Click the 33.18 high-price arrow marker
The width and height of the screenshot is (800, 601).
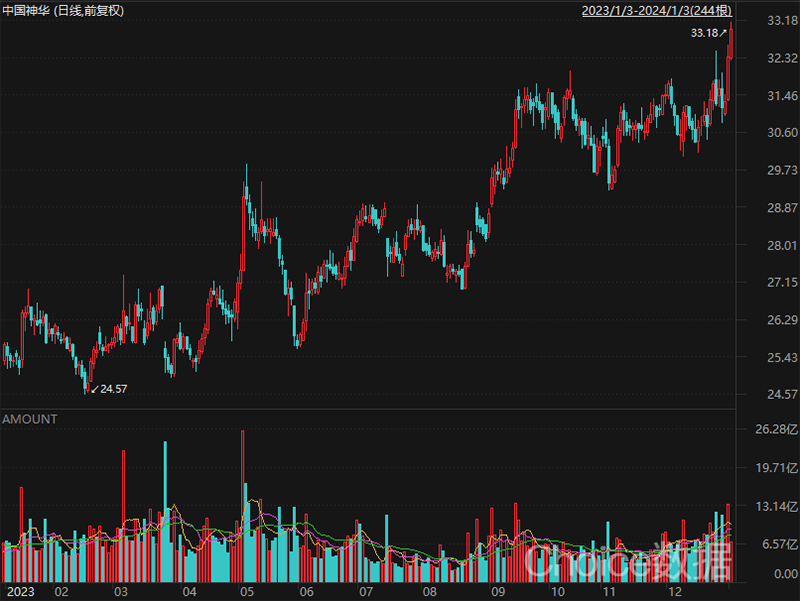click(709, 33)
